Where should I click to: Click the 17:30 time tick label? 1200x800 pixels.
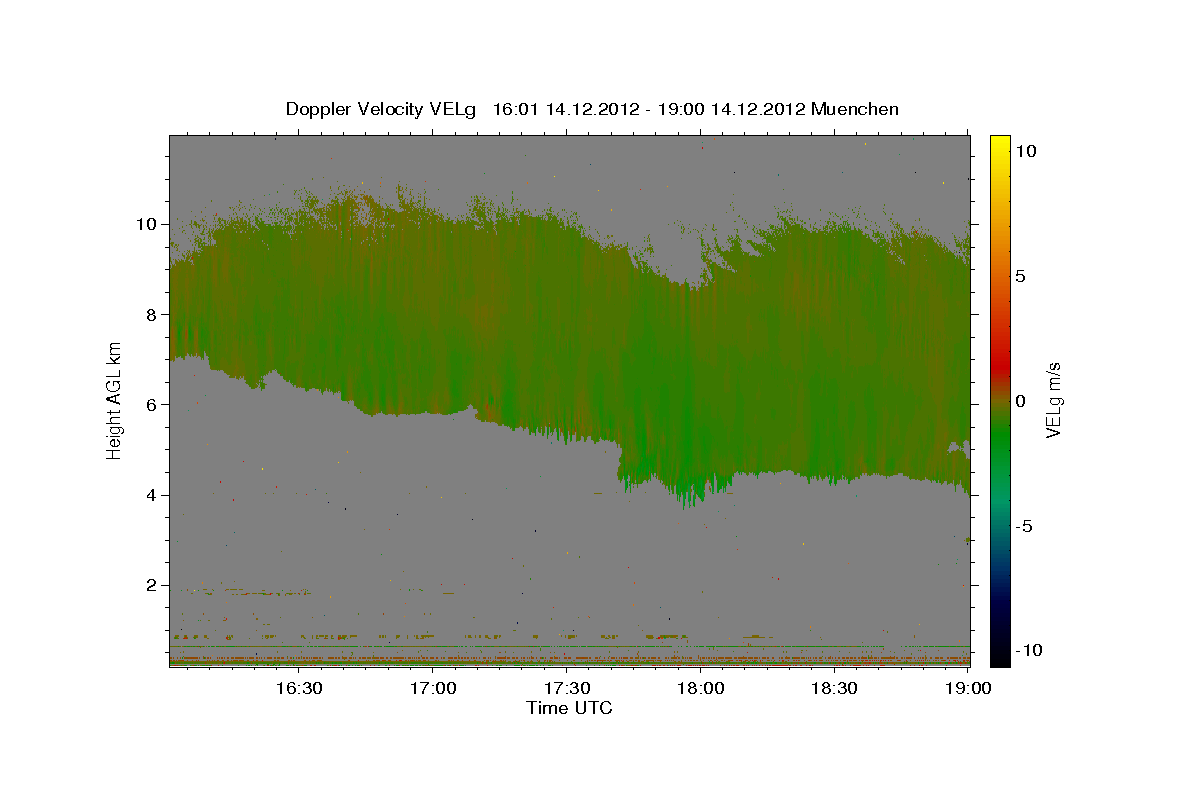[x=567, y=688]
